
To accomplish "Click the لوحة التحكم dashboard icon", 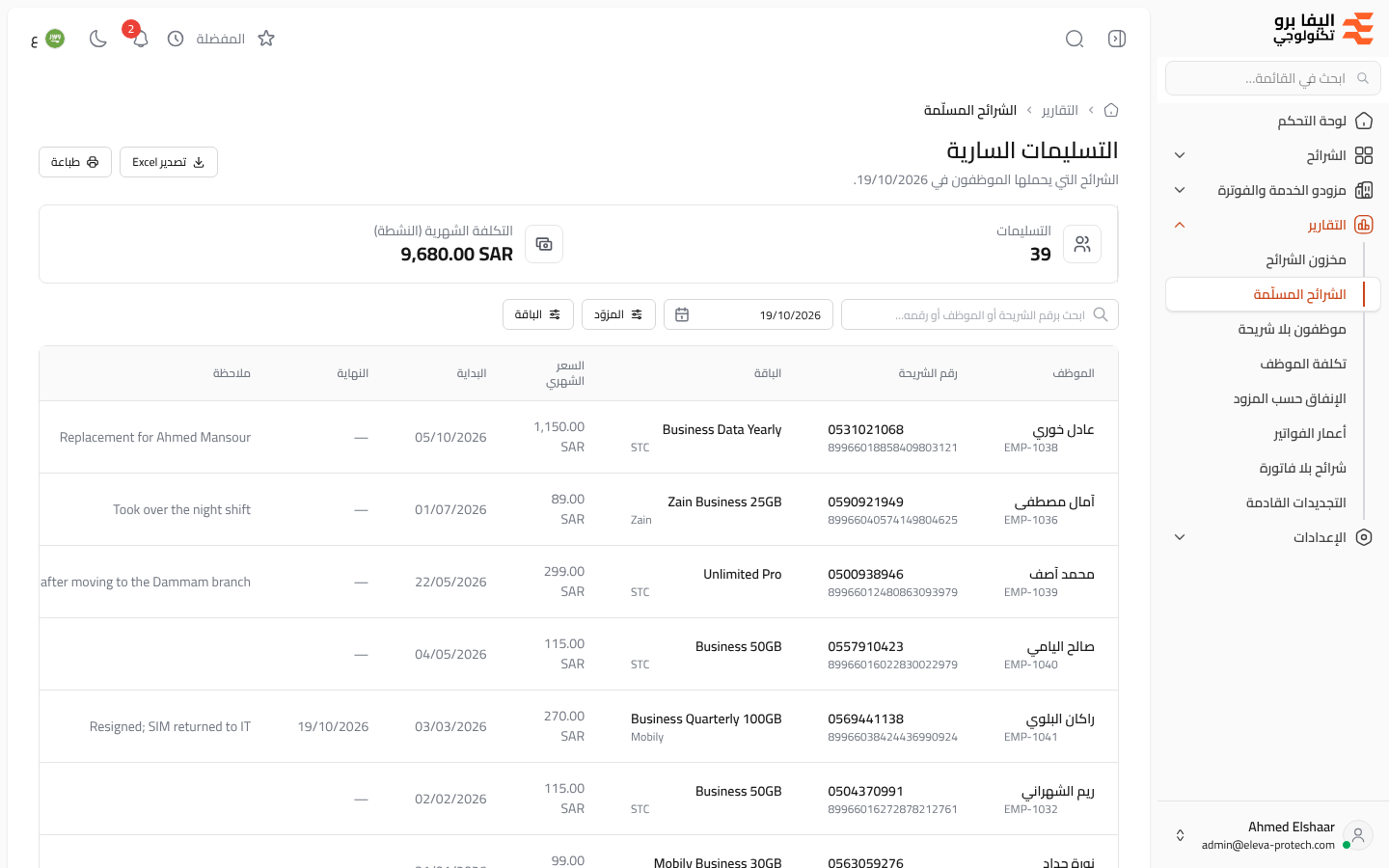I will coord(1364,121).
